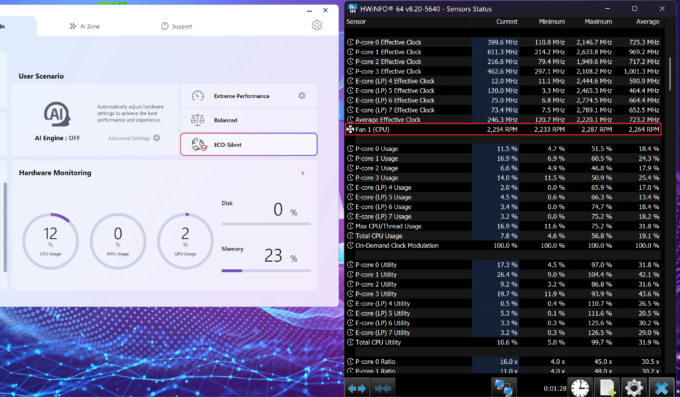Click the HWiNFO collapse arrows icon
This screenshot has height=397, width=680.
[x=382, y=388]
